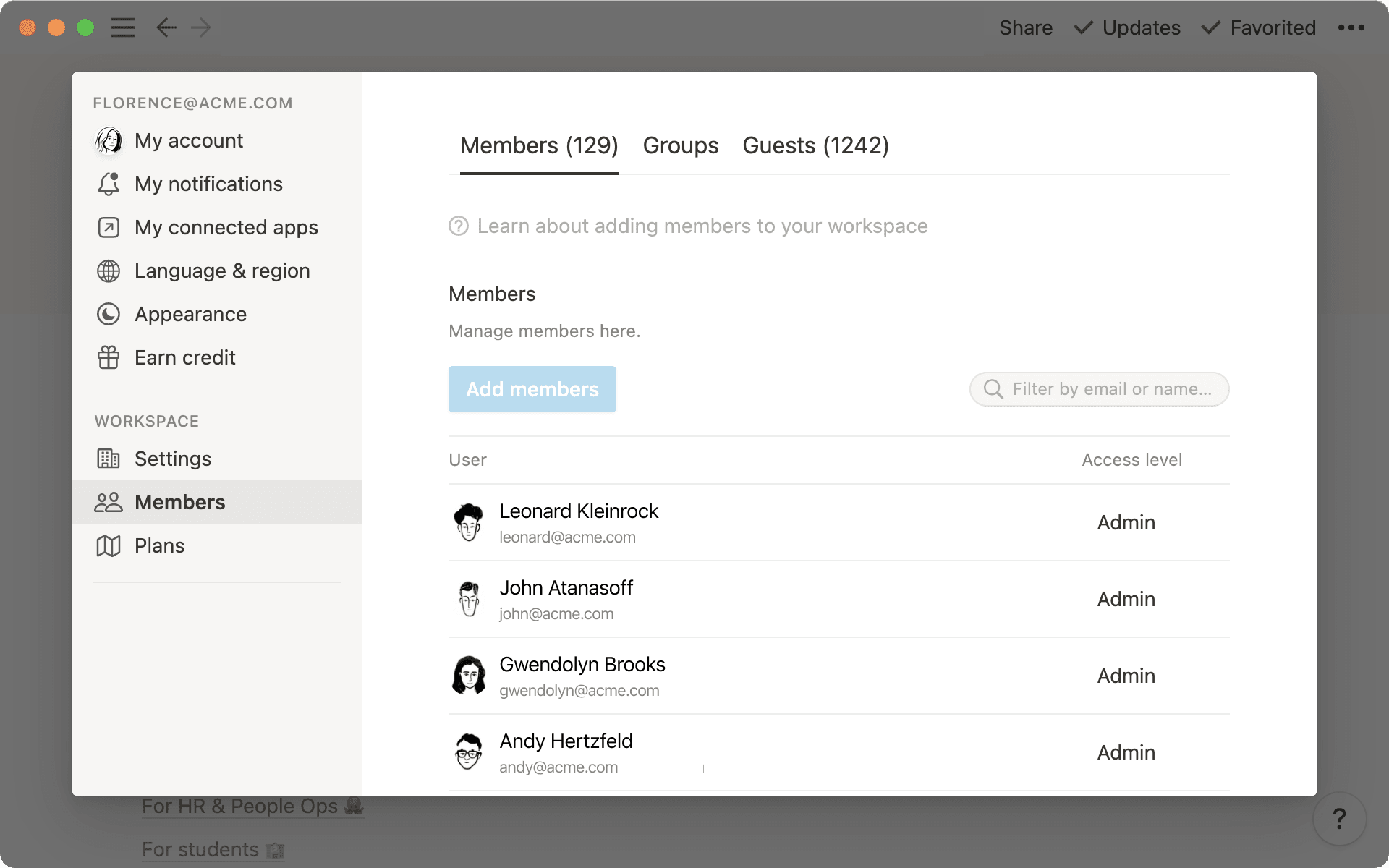Click the gift icon for Earn credit
This screenshot has height=868, width=1389.
109,357
